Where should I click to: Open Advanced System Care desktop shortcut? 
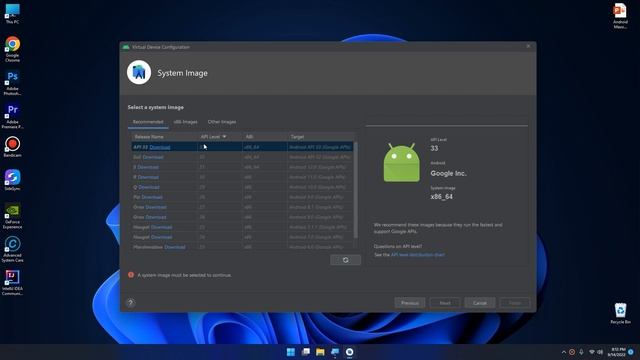12,249
